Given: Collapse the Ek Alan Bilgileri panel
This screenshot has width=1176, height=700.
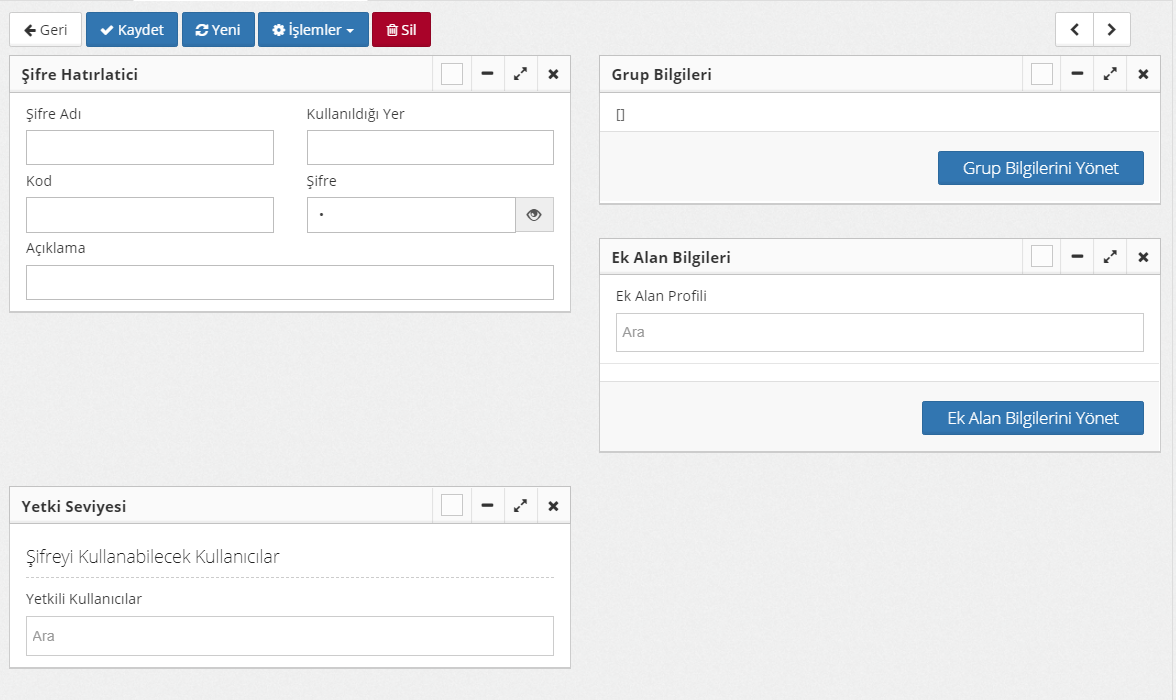Looking at the screenshot, I should tap(1076, 257).
